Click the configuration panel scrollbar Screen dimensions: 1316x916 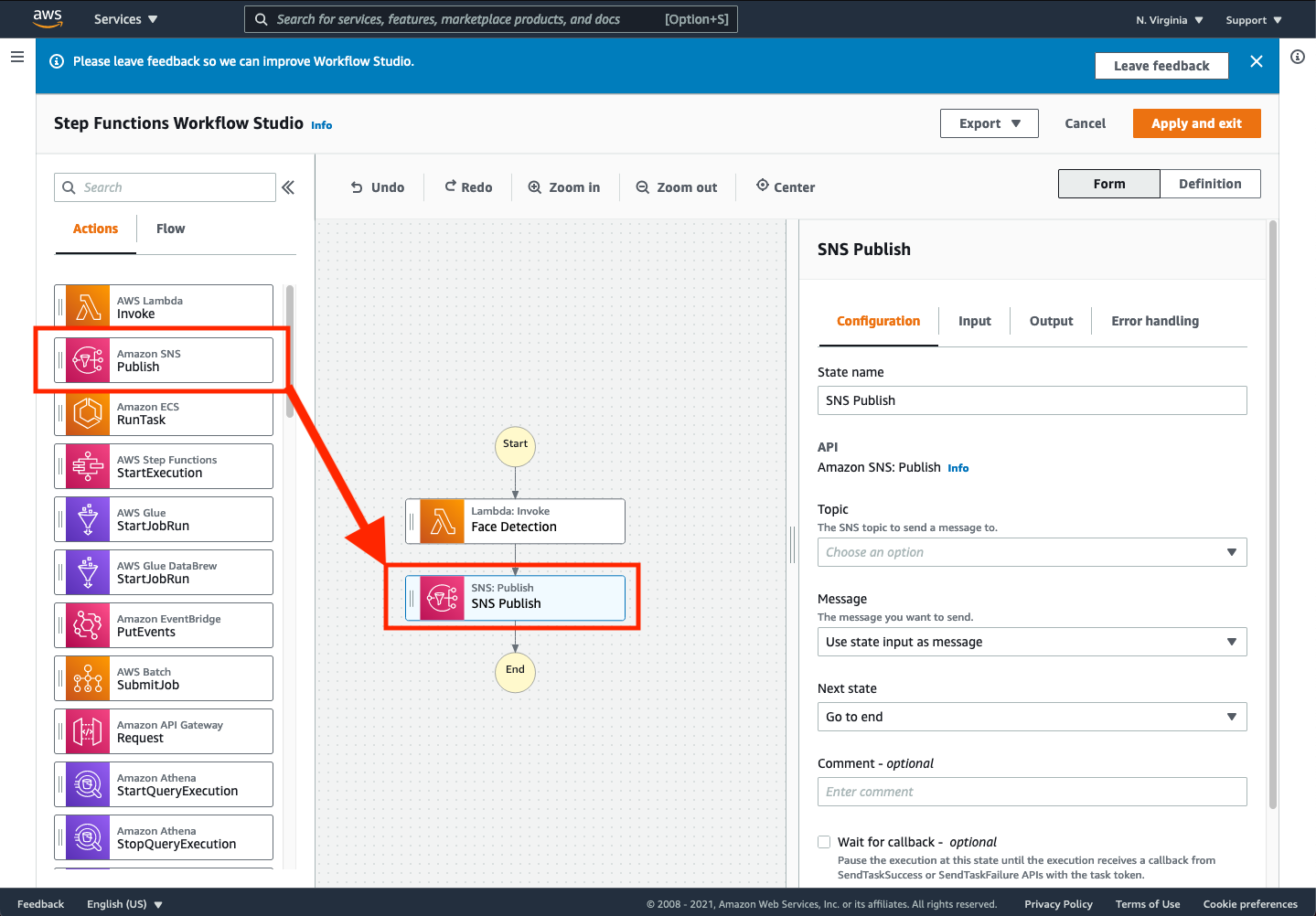[1273, 514]
